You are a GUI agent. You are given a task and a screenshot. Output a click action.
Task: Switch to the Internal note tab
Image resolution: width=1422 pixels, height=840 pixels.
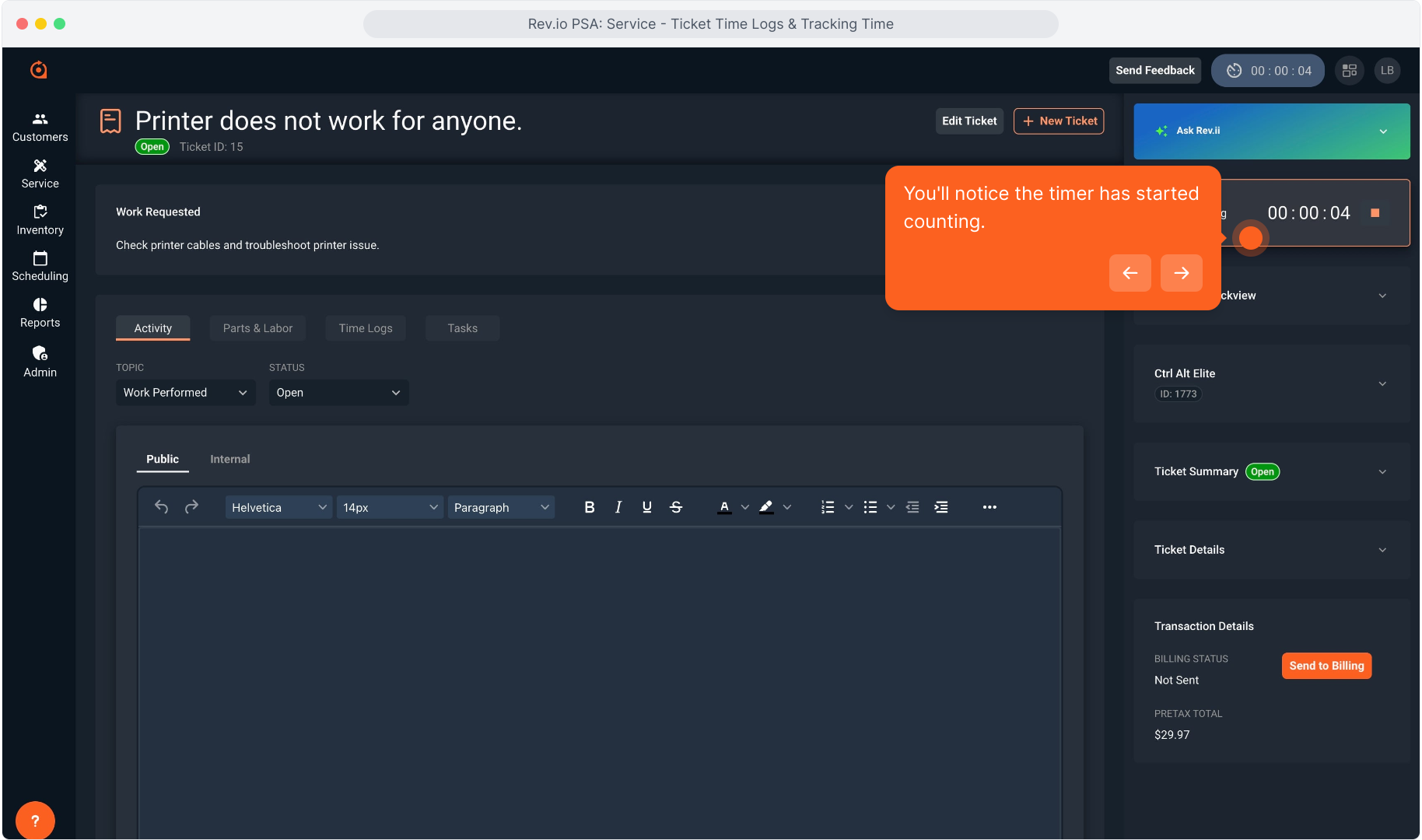click(x=229, y=459)
